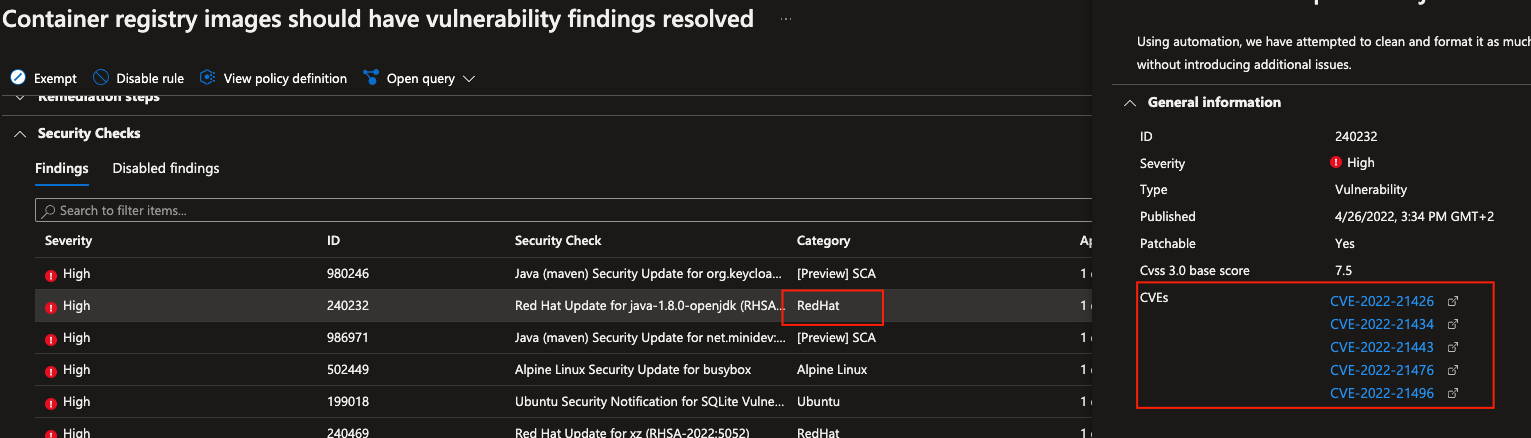Collapse the Security Checks section

20,133
